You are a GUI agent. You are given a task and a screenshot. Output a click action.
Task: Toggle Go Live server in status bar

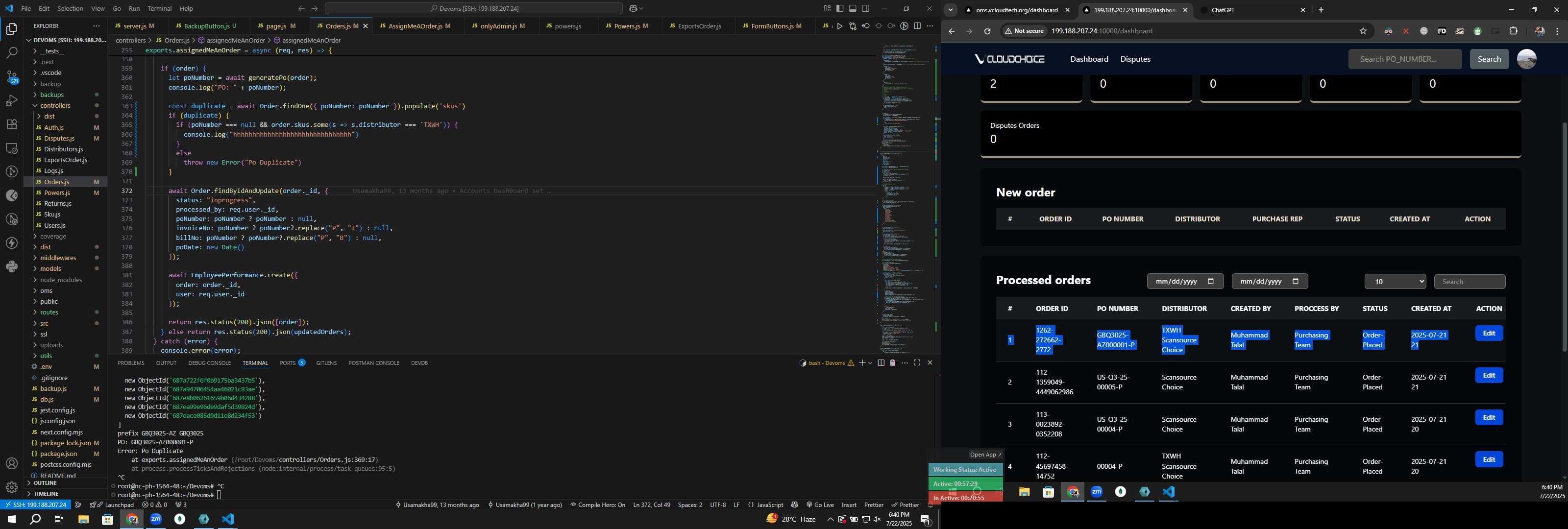tap(820, 505)
